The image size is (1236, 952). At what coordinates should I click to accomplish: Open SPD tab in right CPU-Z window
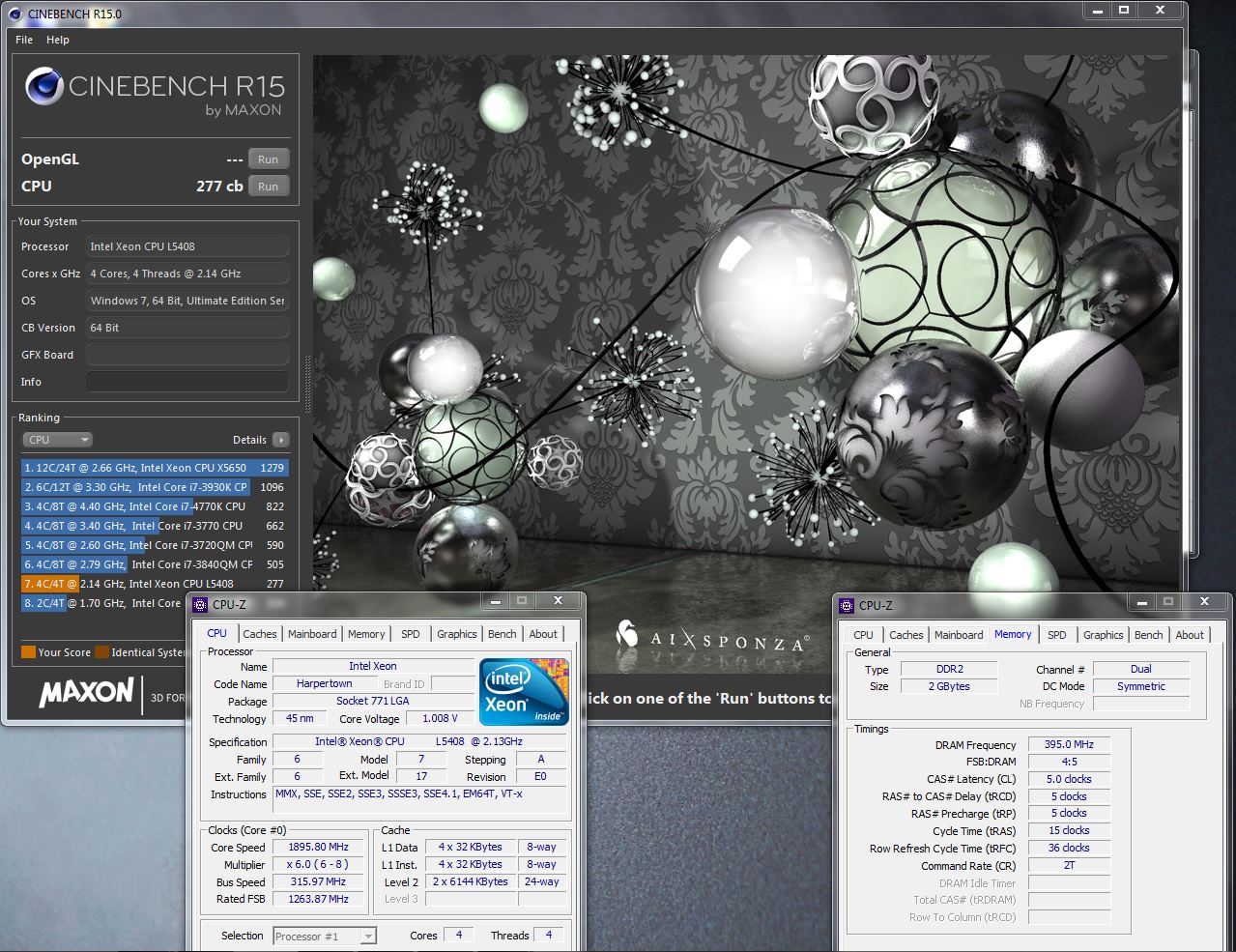pos(1057,635)
